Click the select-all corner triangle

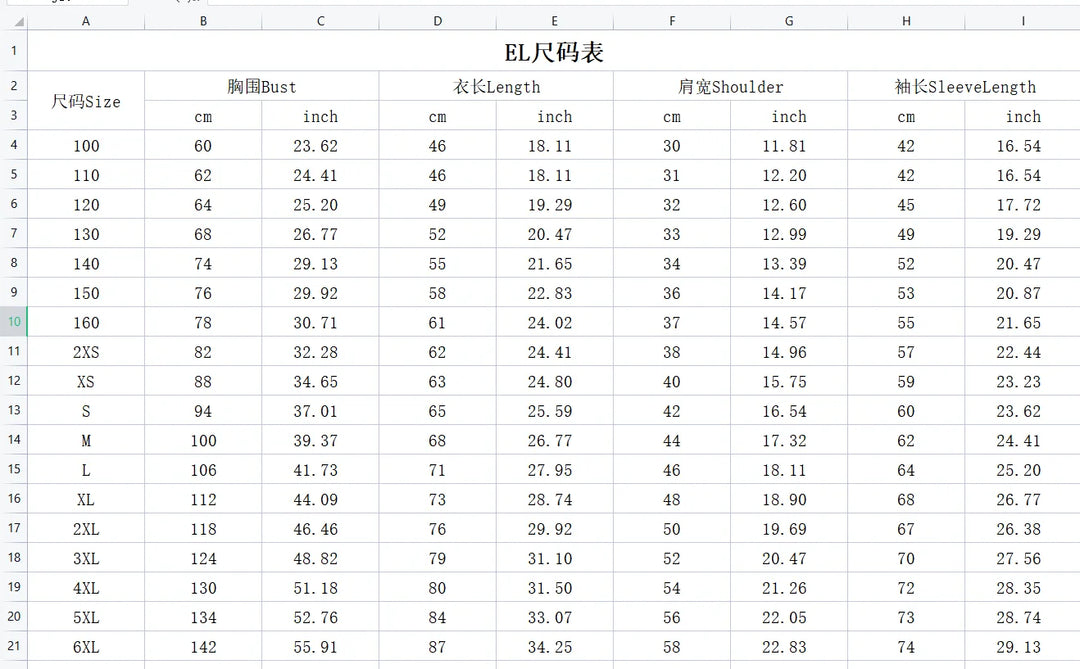point(14,21)
